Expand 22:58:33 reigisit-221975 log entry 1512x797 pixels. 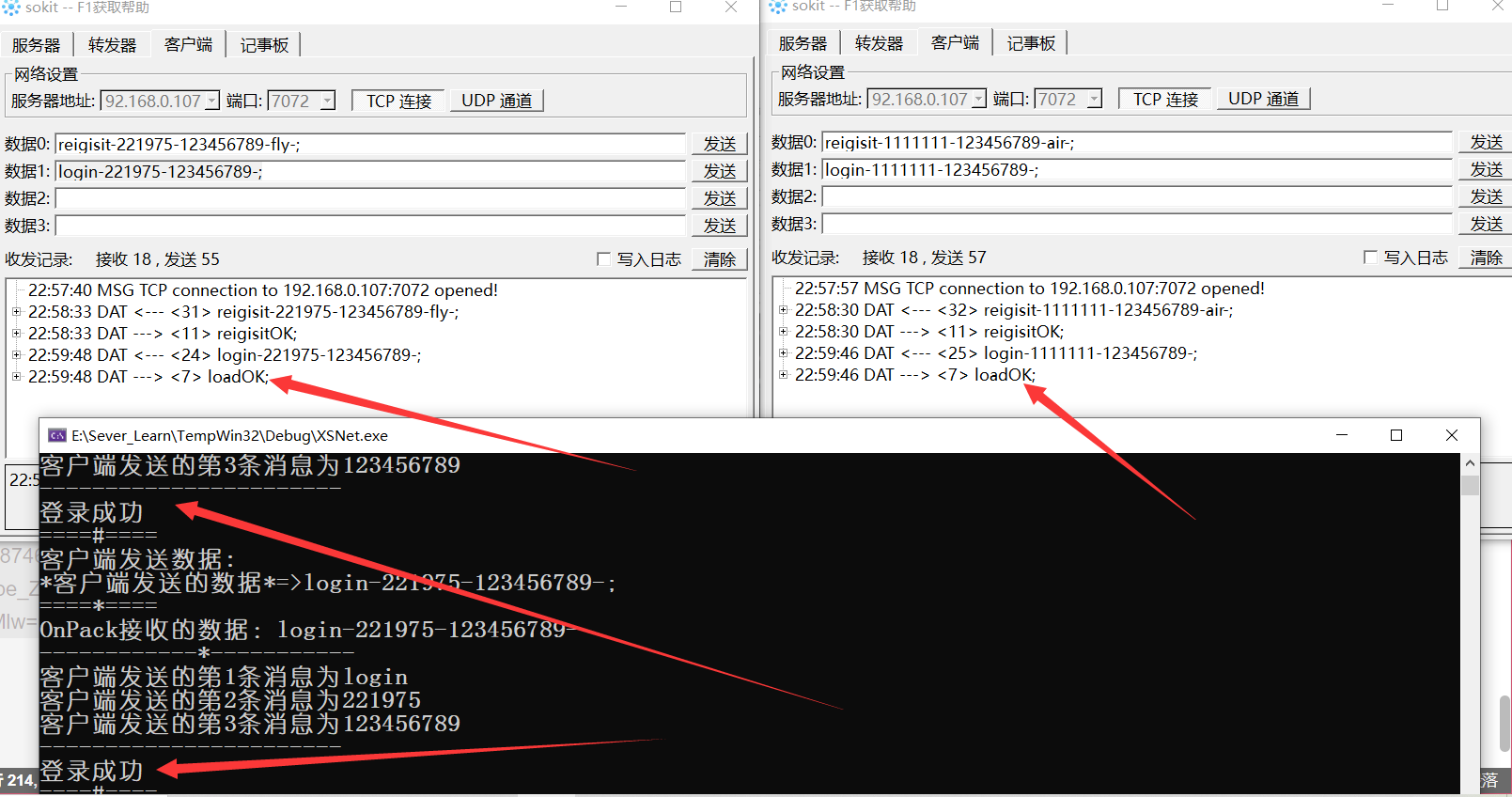pos(16,311)
